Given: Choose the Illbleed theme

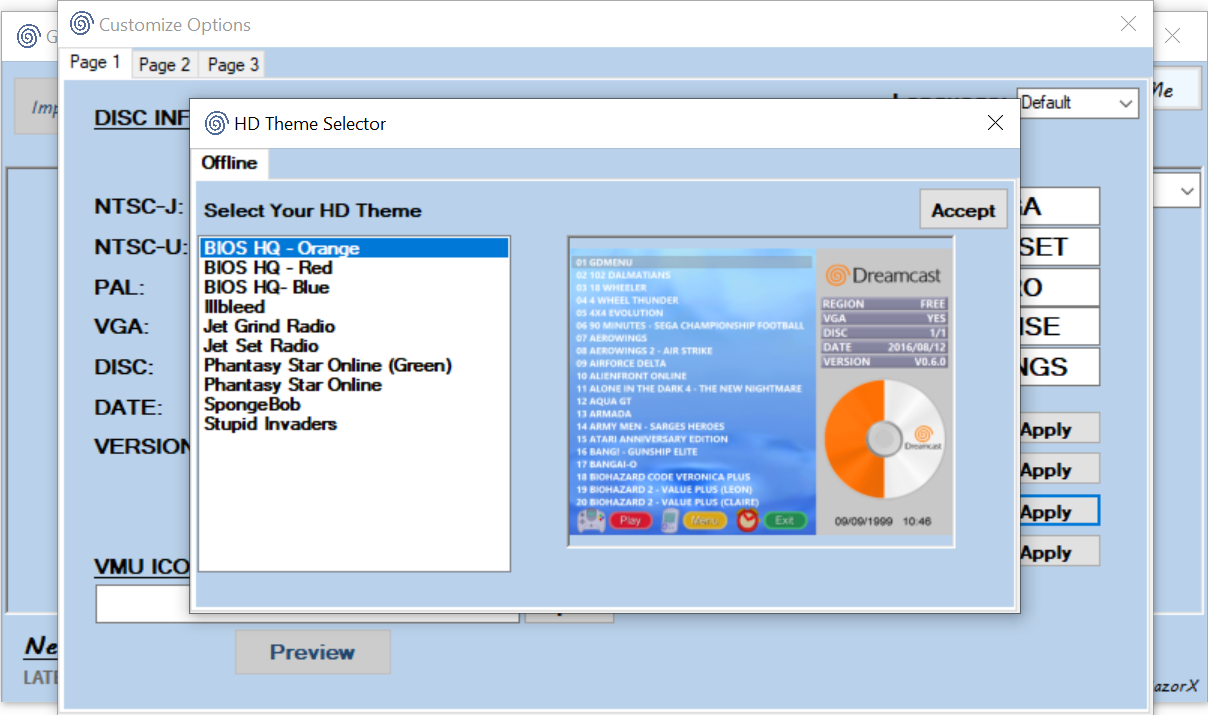Looking at the screenshot, I should point(355,307).
